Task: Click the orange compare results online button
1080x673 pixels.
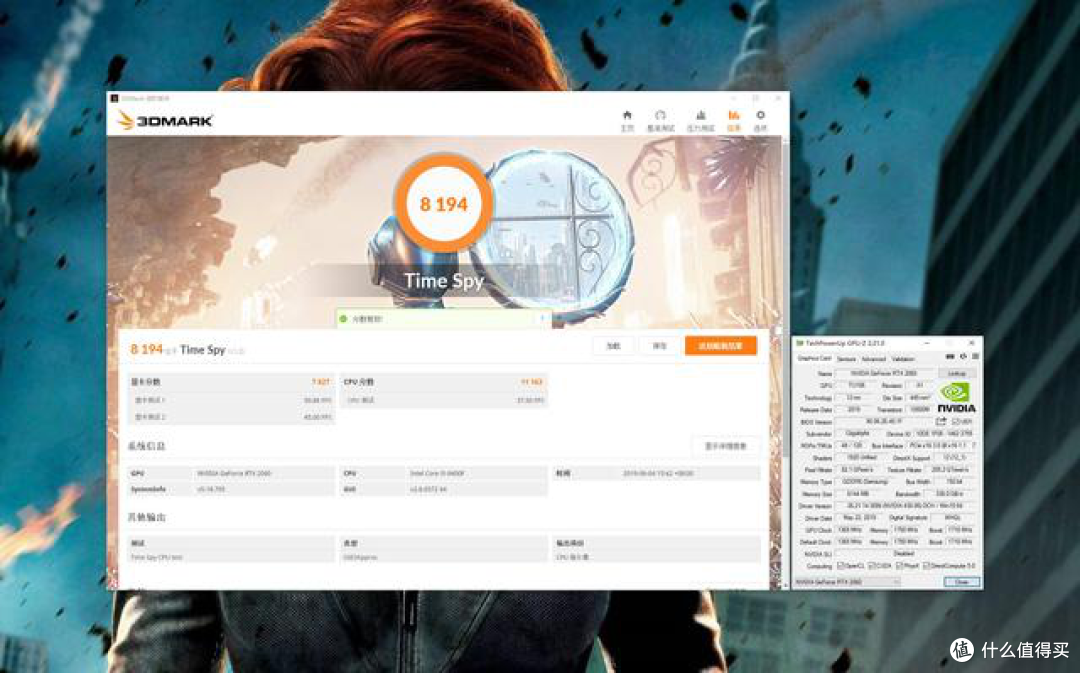Action: pyautogui.click(x=720, y=346)
